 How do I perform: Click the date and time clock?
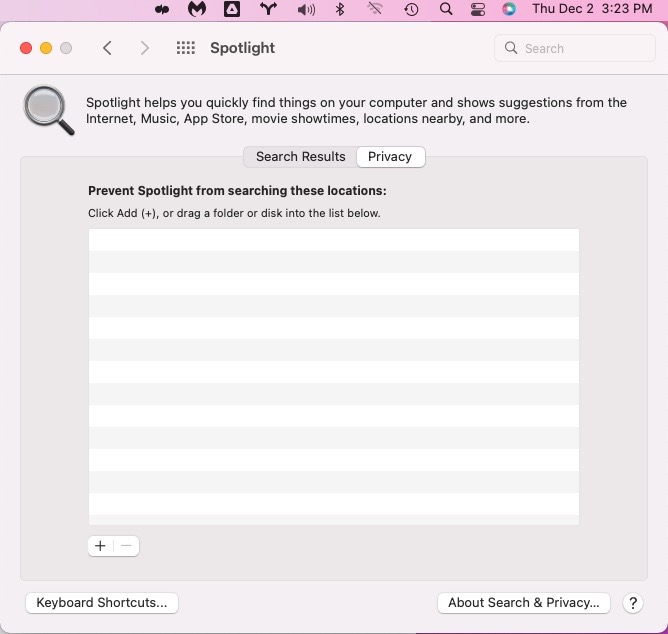click(592, 9)
